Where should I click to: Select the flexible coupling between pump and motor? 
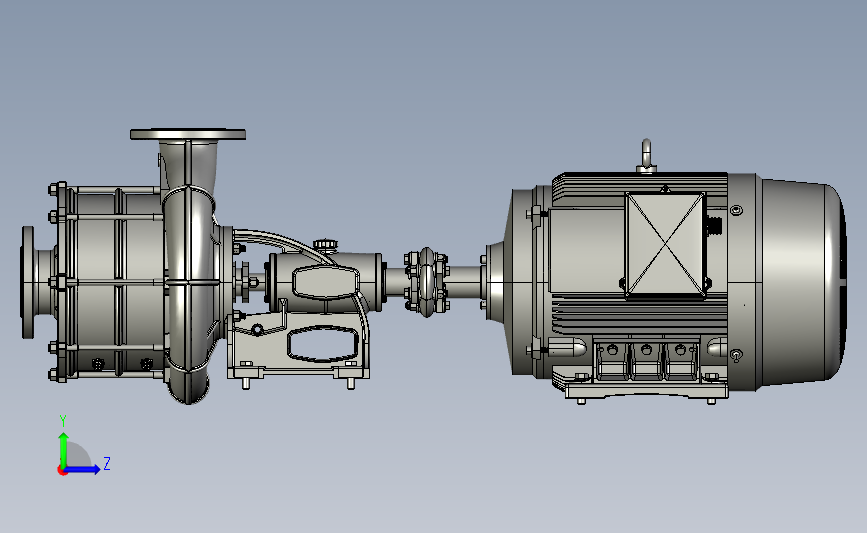(426, 282)
